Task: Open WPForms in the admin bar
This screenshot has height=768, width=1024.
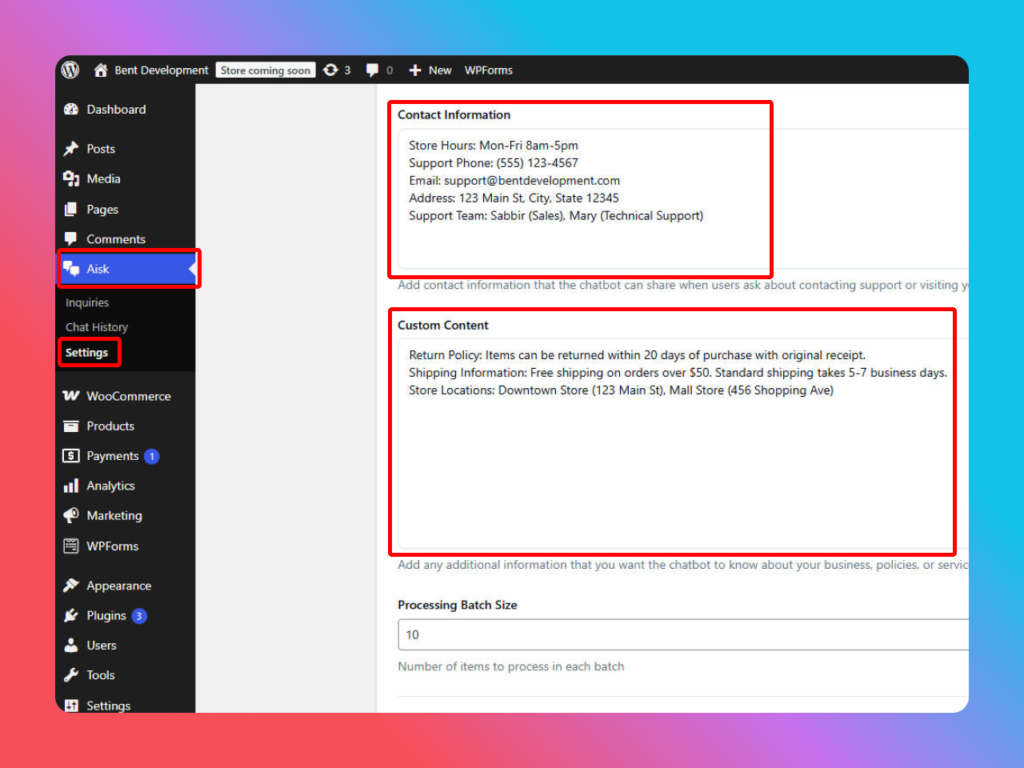Action: (488, 70)
